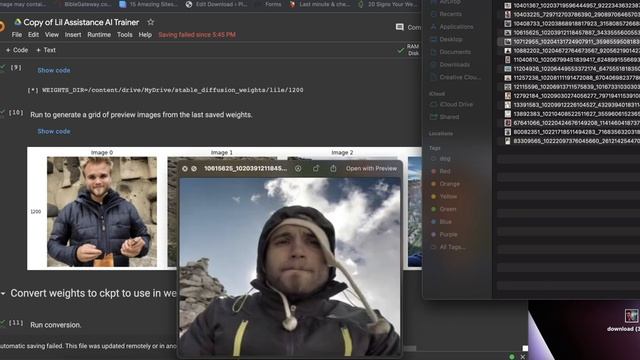Rotate the previewed image in Quick Look

click(x=316, y=168)
